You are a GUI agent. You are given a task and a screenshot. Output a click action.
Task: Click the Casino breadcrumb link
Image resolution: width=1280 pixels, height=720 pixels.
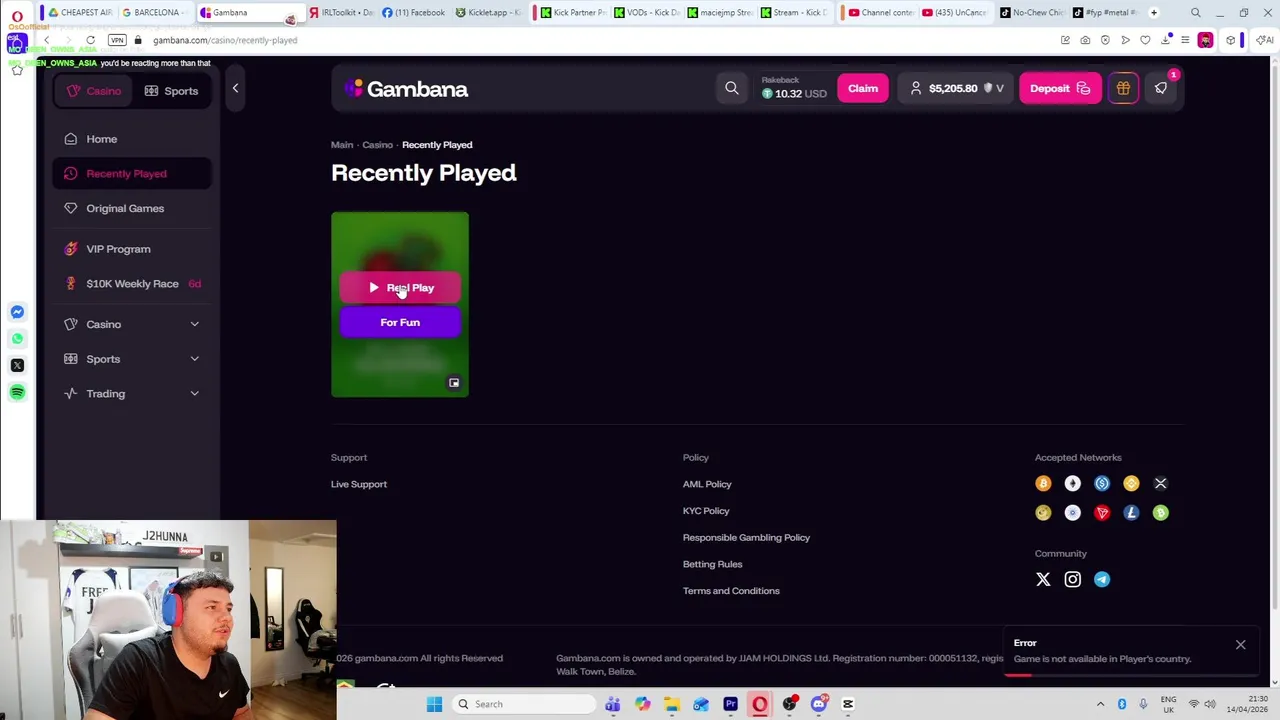click(377, 145)
